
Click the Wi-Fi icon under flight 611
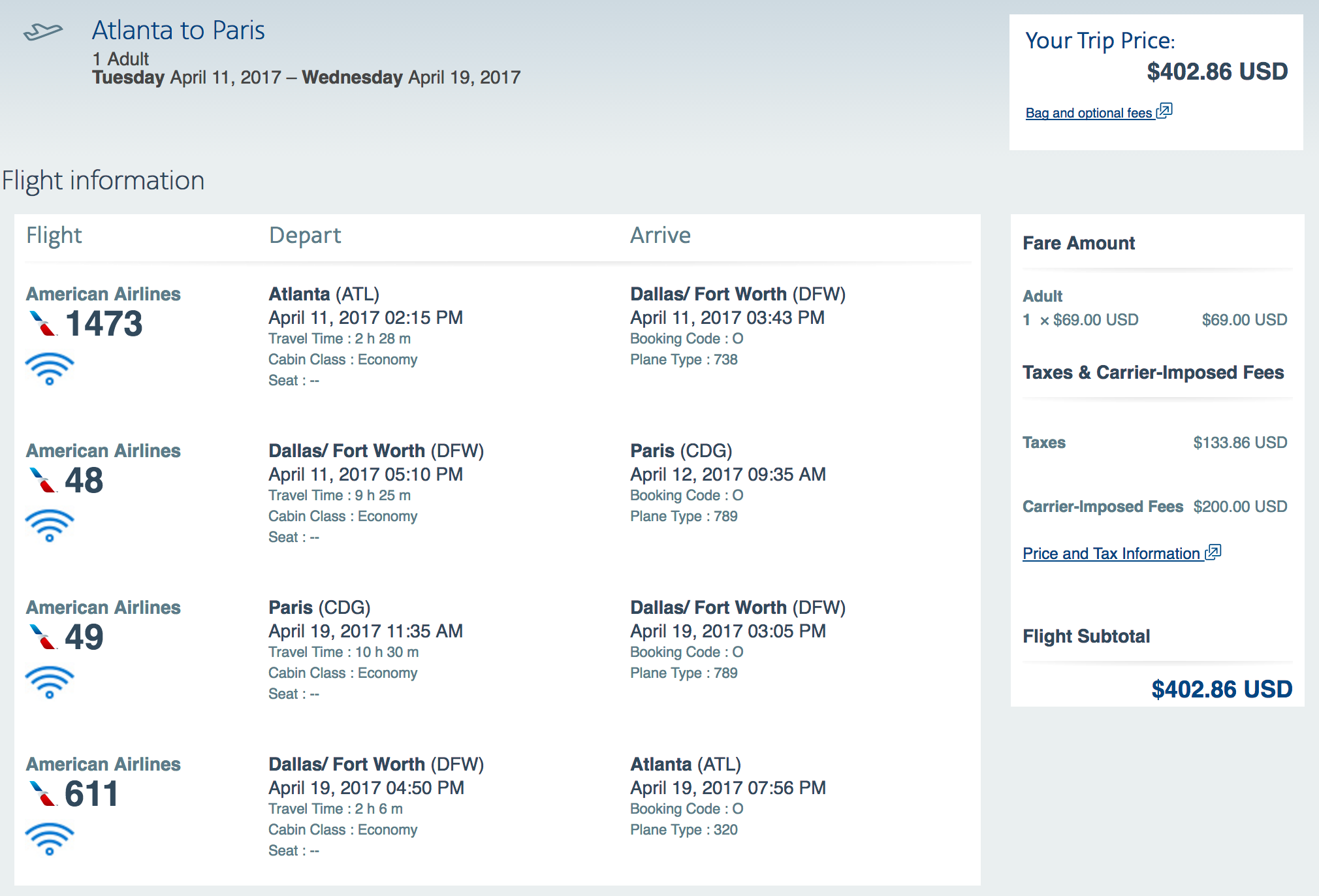pyautogui.click(x=50, y=839)
